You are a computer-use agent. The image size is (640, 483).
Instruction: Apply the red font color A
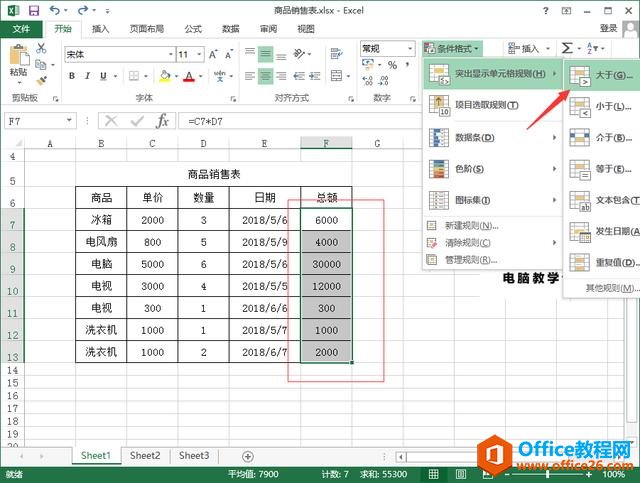click(189, 76)
